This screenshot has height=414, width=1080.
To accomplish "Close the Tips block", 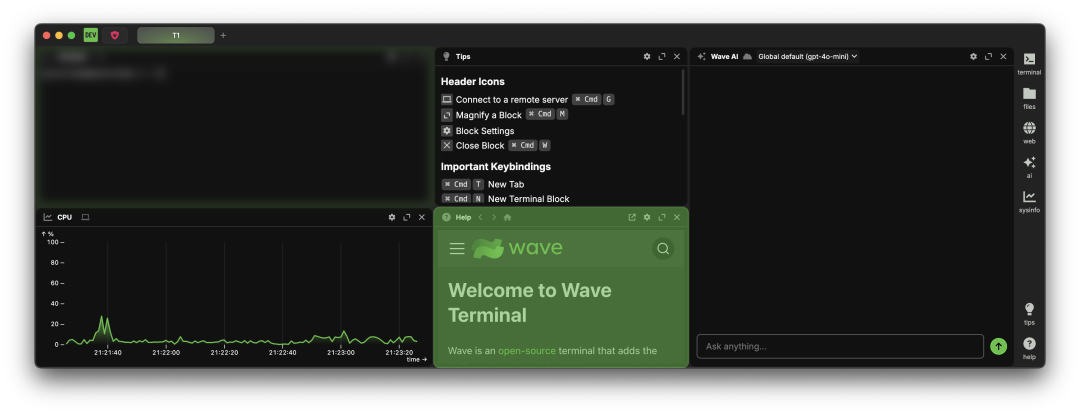I will [x=676, y=56].
